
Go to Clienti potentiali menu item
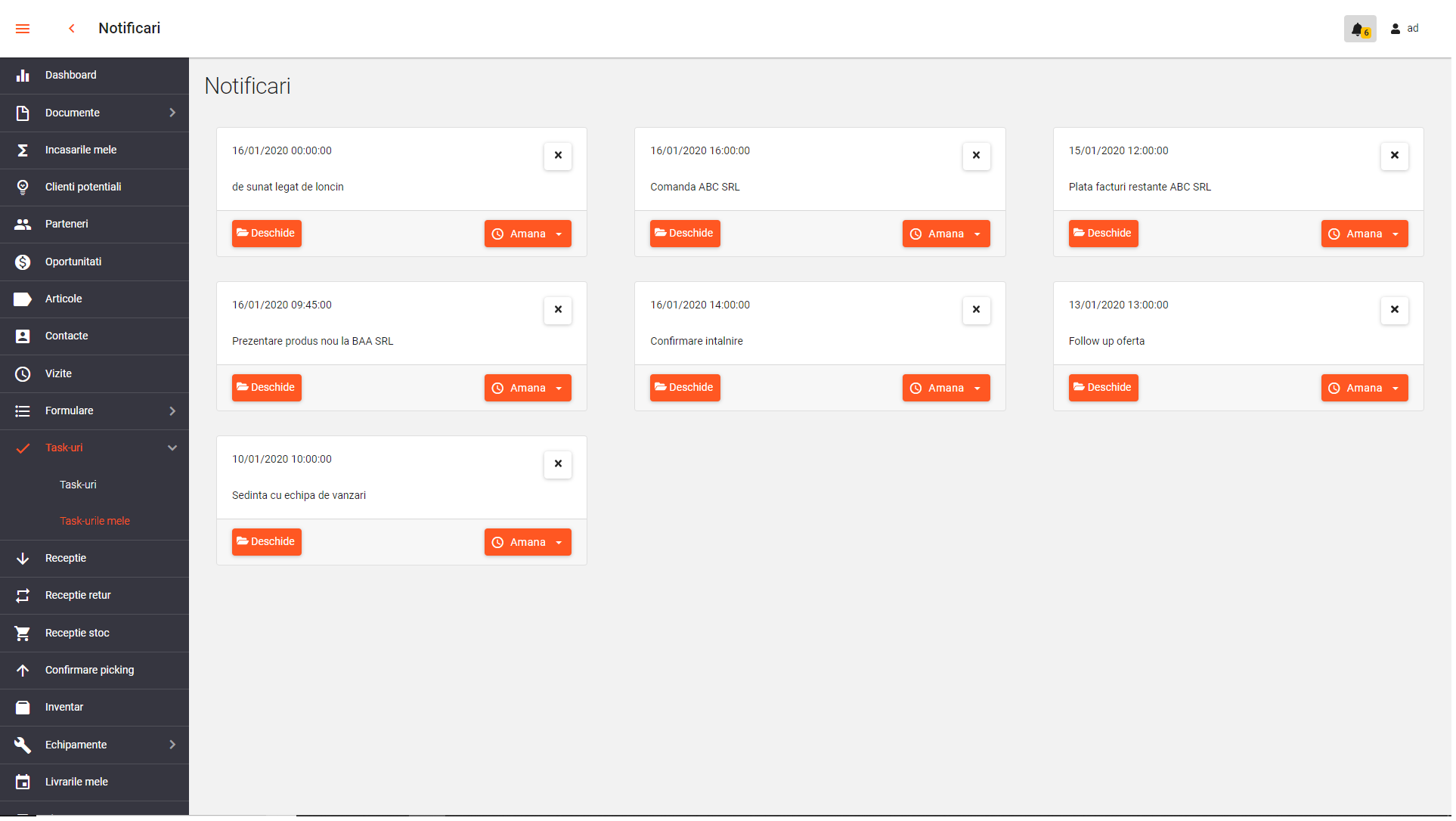point(83,187)
